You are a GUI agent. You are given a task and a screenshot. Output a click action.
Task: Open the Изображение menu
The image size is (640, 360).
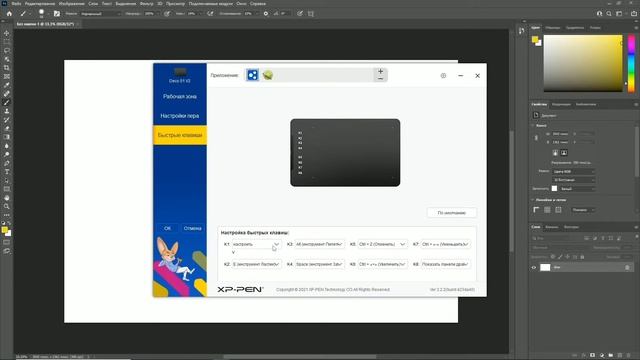coord(71,3)
